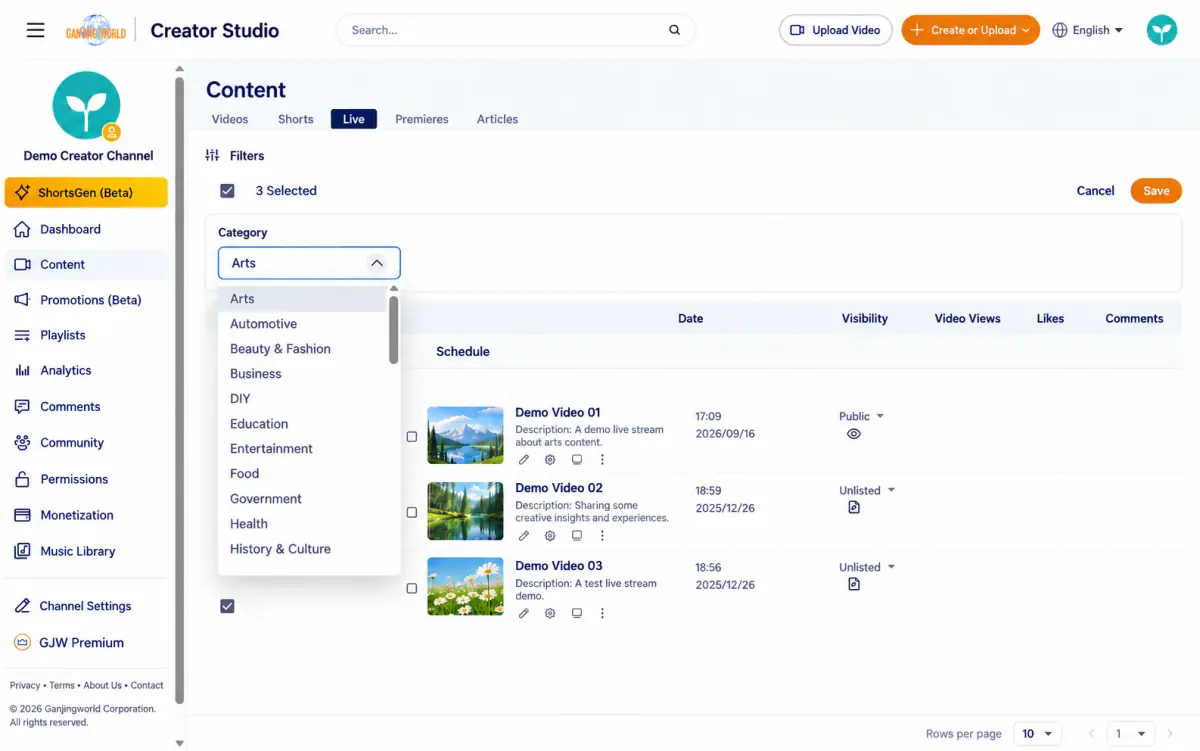This screenshot has height=751, width=1200.
Task: Check the box for Demo Video 01
Action: point(412,437)
